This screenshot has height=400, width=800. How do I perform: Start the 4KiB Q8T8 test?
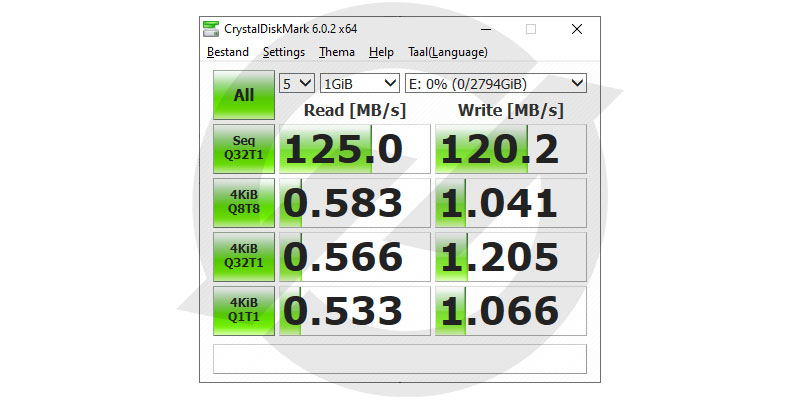click(x=244, y=203)
